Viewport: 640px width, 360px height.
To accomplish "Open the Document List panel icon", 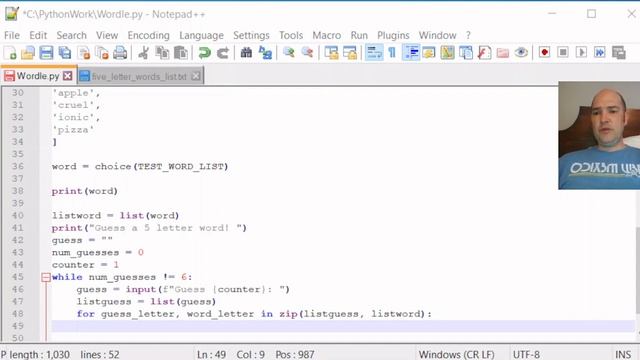I will click(466, 53).
